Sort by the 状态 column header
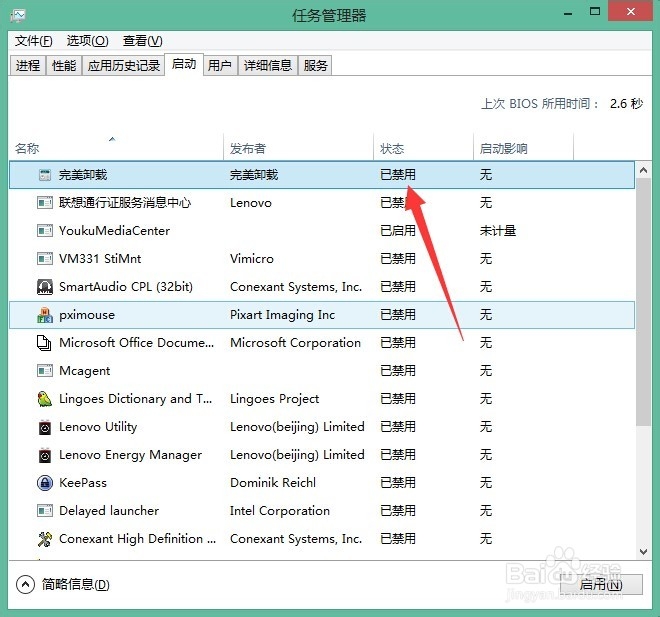The height and width of the screenshot is (617, 660). pyautogui.click(x=423, y=148)
